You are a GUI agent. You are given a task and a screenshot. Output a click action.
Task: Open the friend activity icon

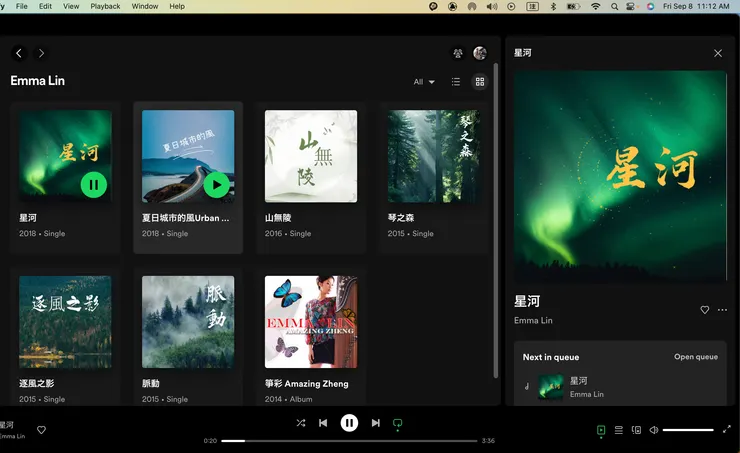(458, 53)
